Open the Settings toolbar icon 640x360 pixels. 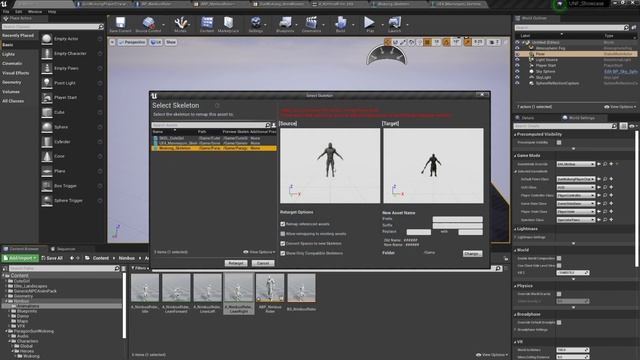point(256,24)
